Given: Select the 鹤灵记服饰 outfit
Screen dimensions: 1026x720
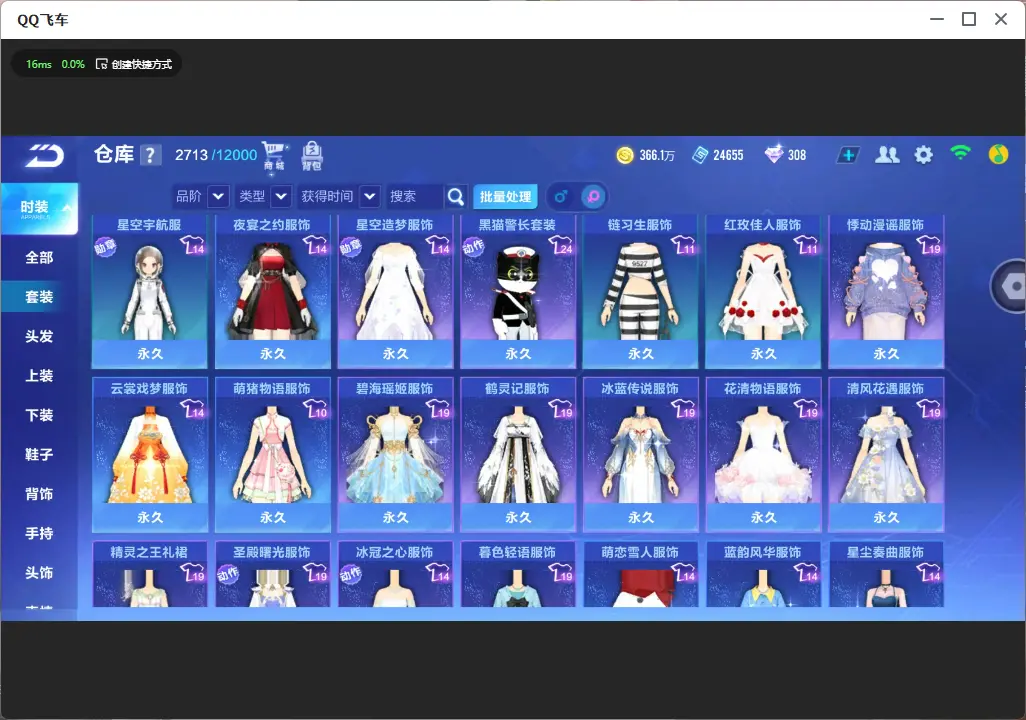Looking at the screenshot, I should [518, 455].
